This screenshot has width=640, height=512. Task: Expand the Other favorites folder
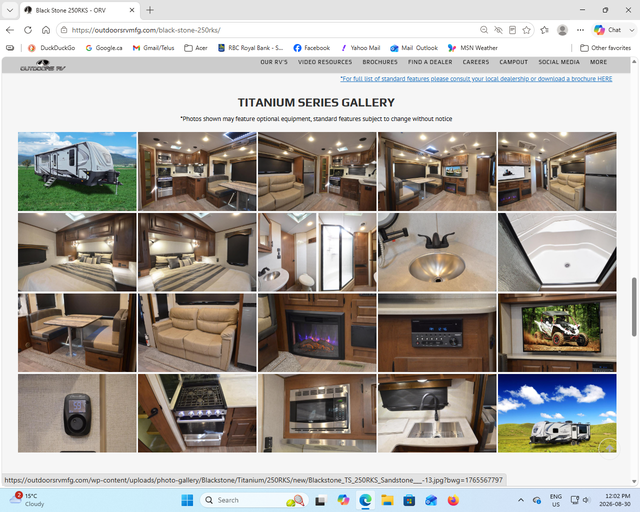coord(606,48)
